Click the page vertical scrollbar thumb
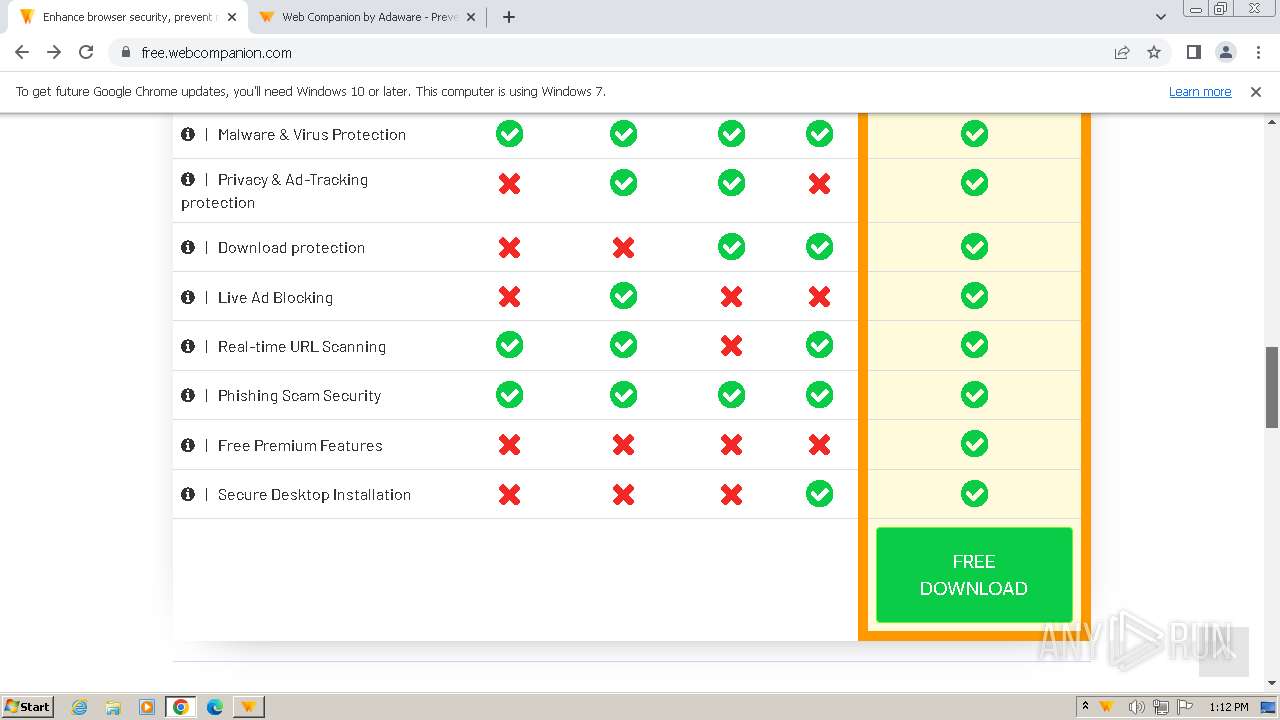1280x720 pixels. click(x=1272, y=388)
